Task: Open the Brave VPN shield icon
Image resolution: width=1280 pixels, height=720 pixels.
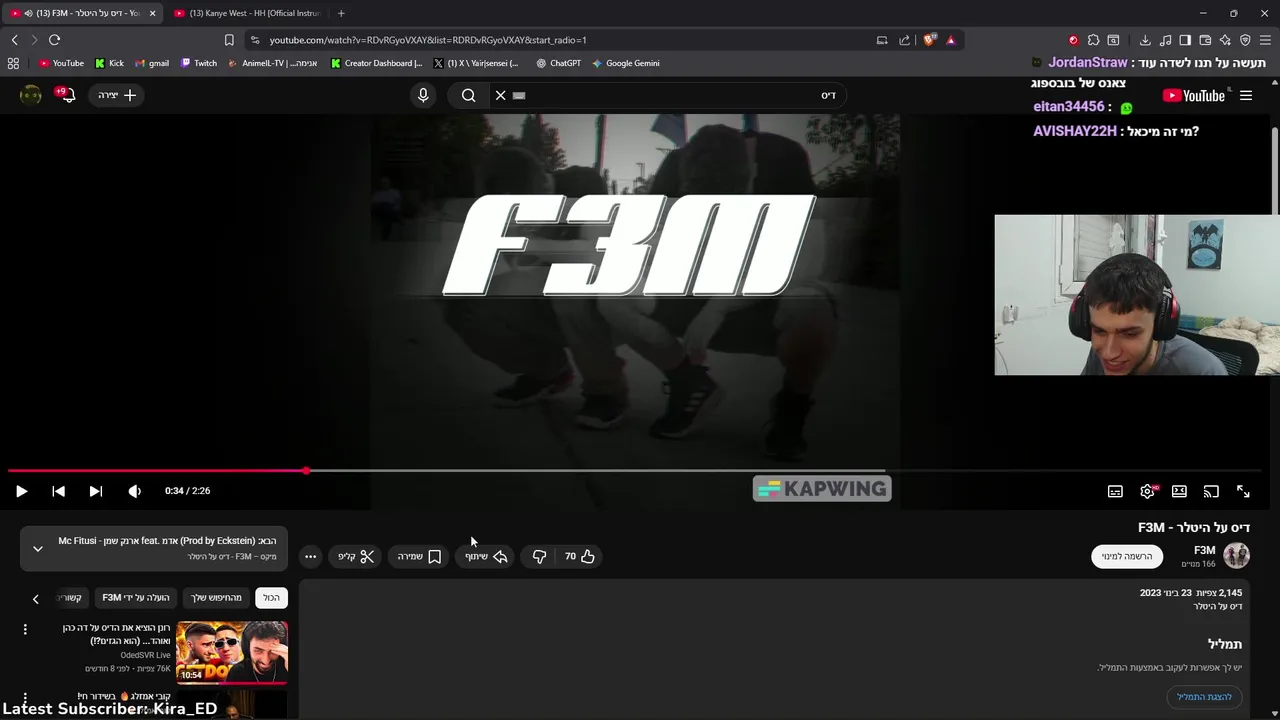Action: coord(1245,40)
